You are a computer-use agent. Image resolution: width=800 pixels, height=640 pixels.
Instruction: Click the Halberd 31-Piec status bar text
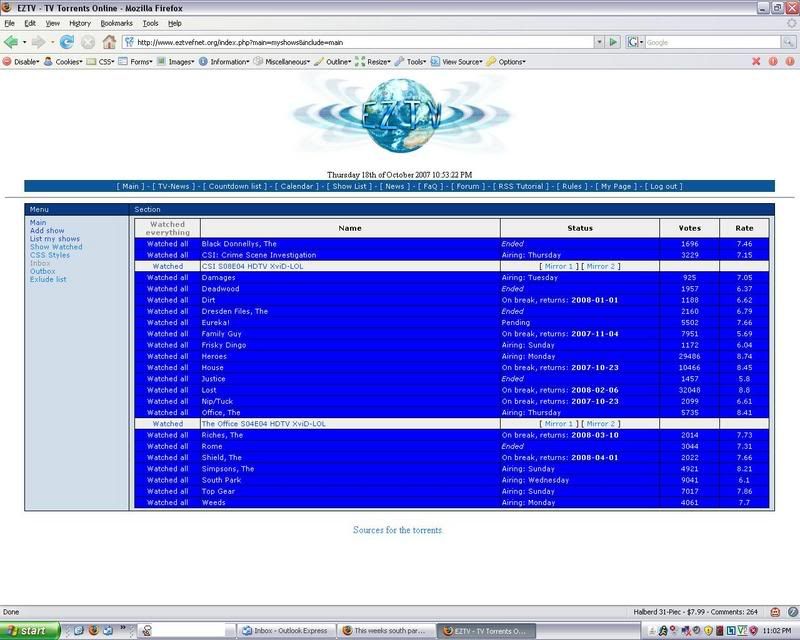click(x=695, y=612)
